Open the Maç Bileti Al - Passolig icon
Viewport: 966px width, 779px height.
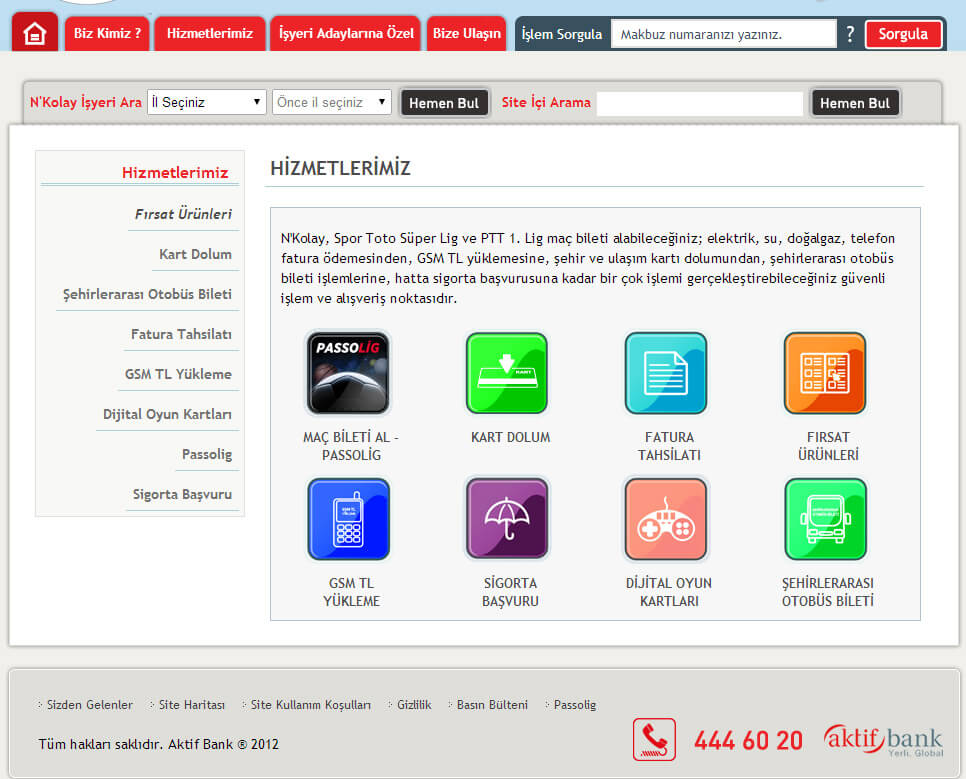point(349,373)
